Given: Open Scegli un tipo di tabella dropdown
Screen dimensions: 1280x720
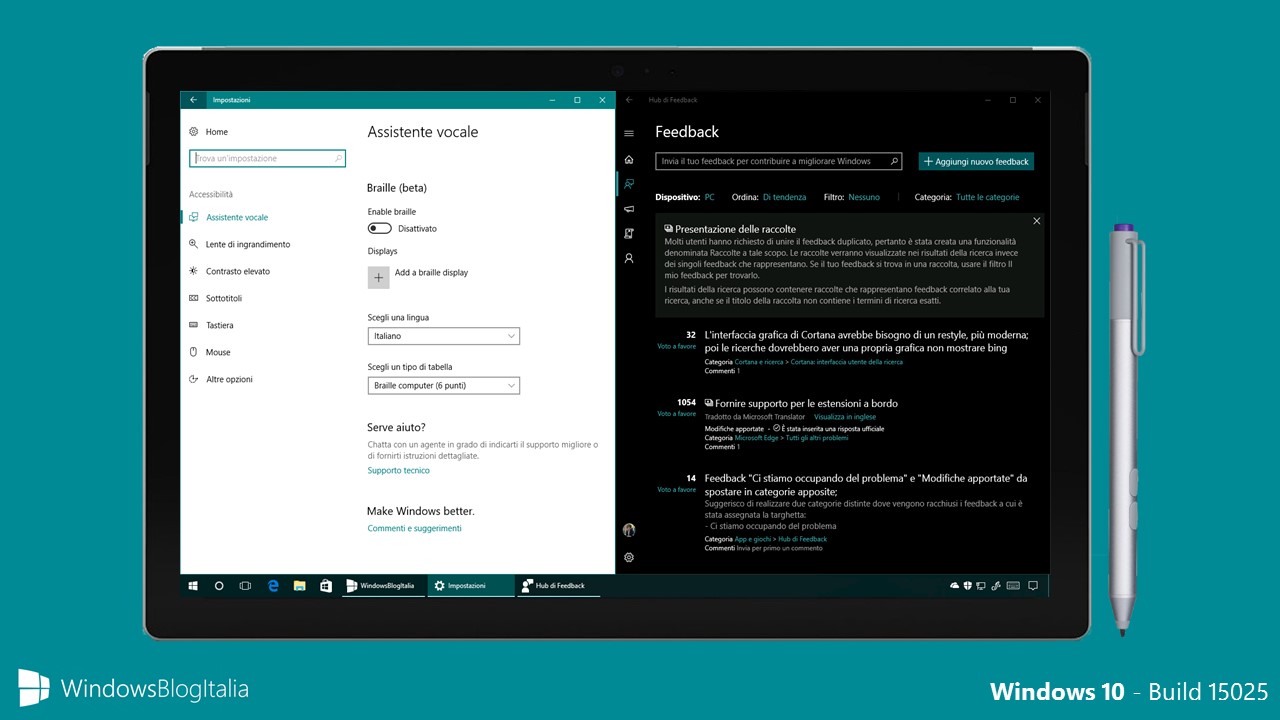Looking at the screenshot, I should tap(443, 385).
